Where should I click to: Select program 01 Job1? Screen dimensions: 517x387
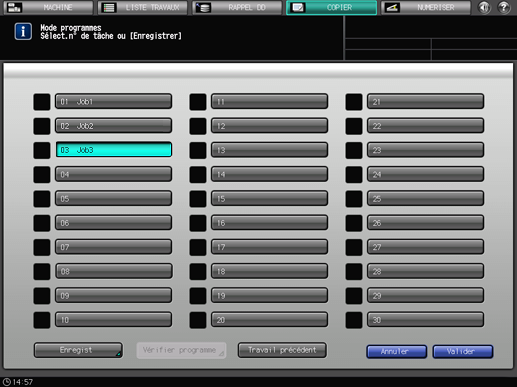tap(113, 102)
